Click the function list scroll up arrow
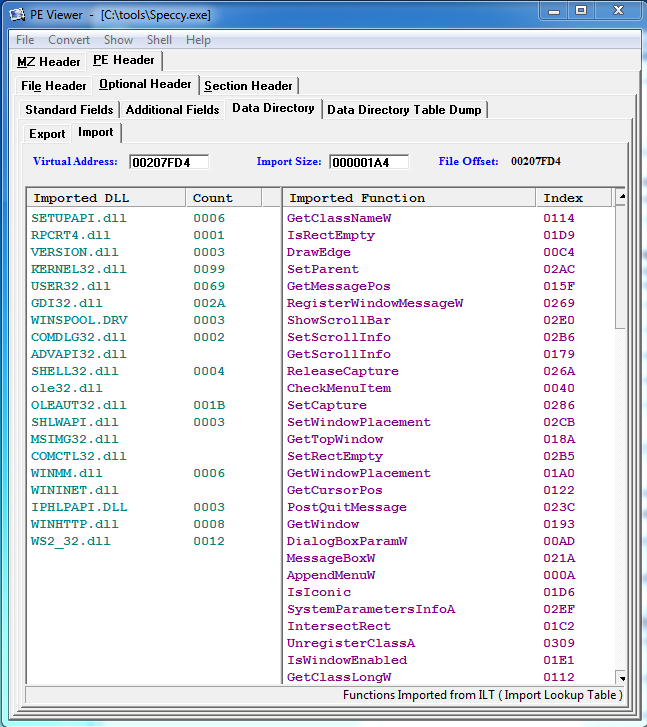Screen dimensions: 647x727 pyautogui.click(x=621, y=197)
